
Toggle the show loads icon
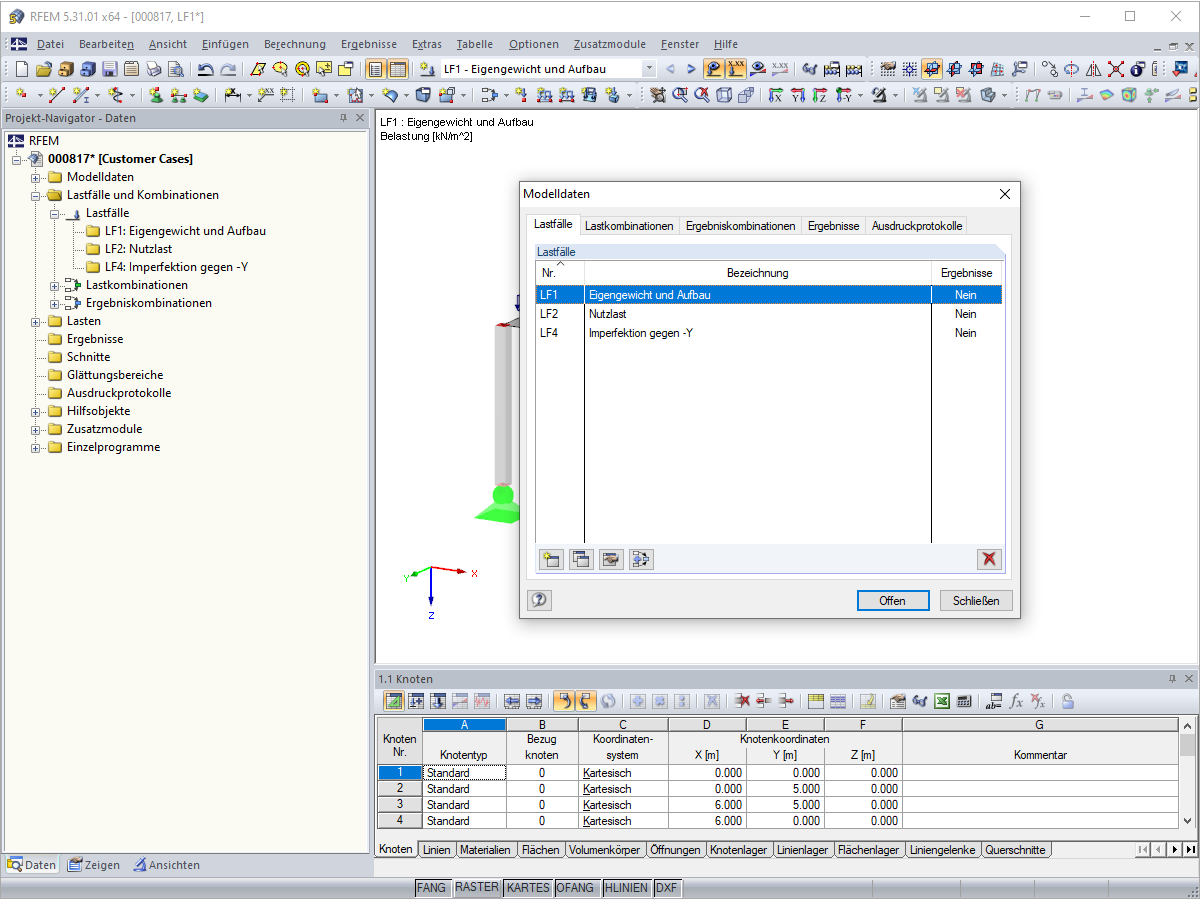tap(714, 69)
